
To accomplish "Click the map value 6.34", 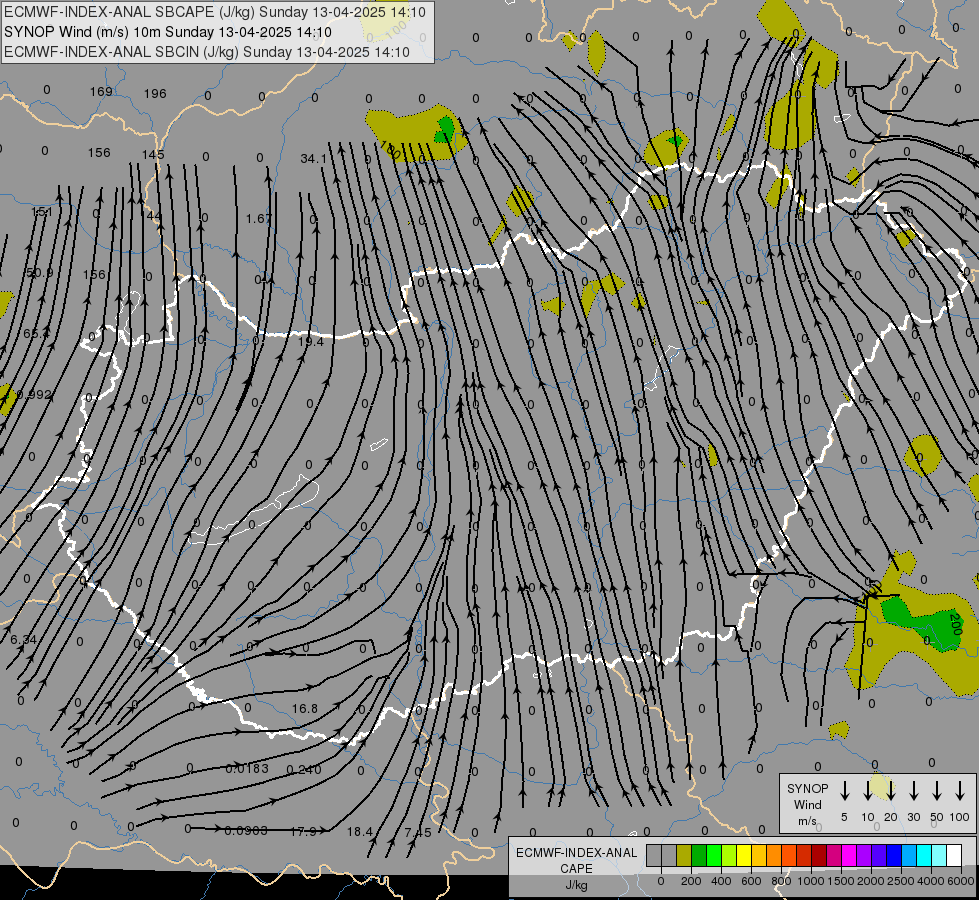I will pyautogui.click(x=23, y=640).
